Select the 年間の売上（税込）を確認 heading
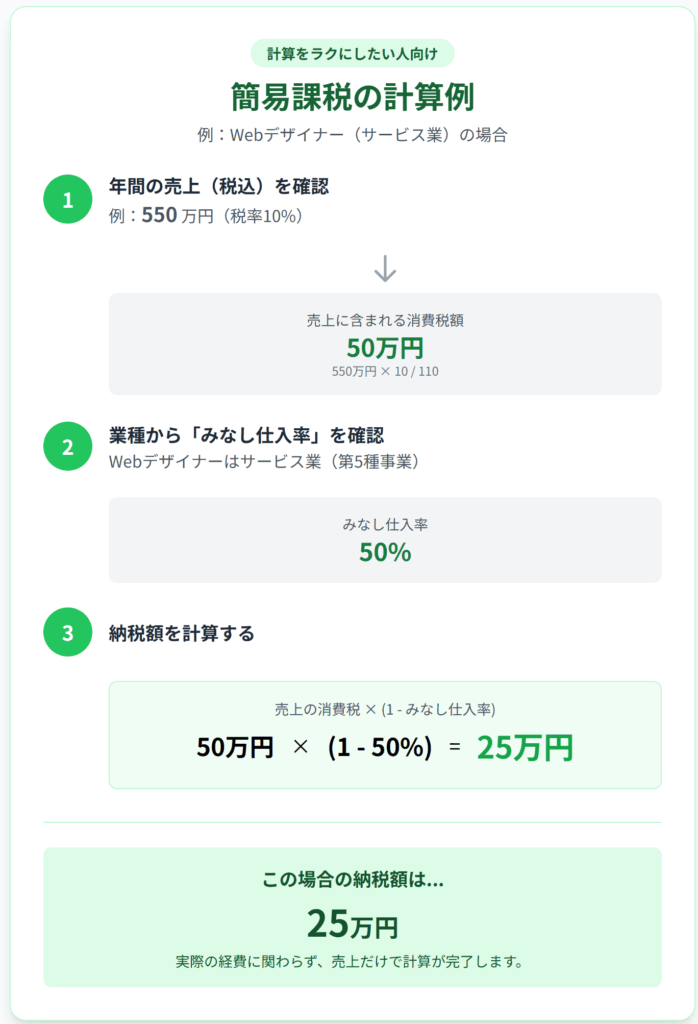This screenshot has width=698, height=1024. click(219, 186)
